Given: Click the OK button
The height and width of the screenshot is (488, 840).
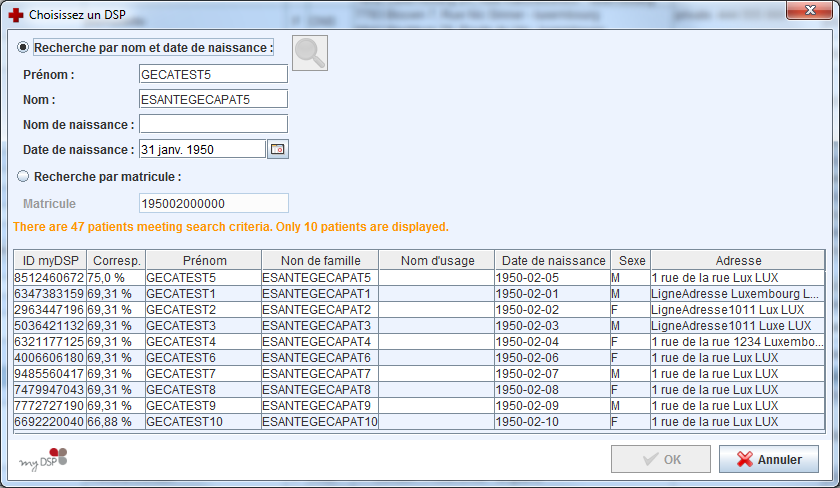Looking at the screenshot, I should tap(661, 460).
